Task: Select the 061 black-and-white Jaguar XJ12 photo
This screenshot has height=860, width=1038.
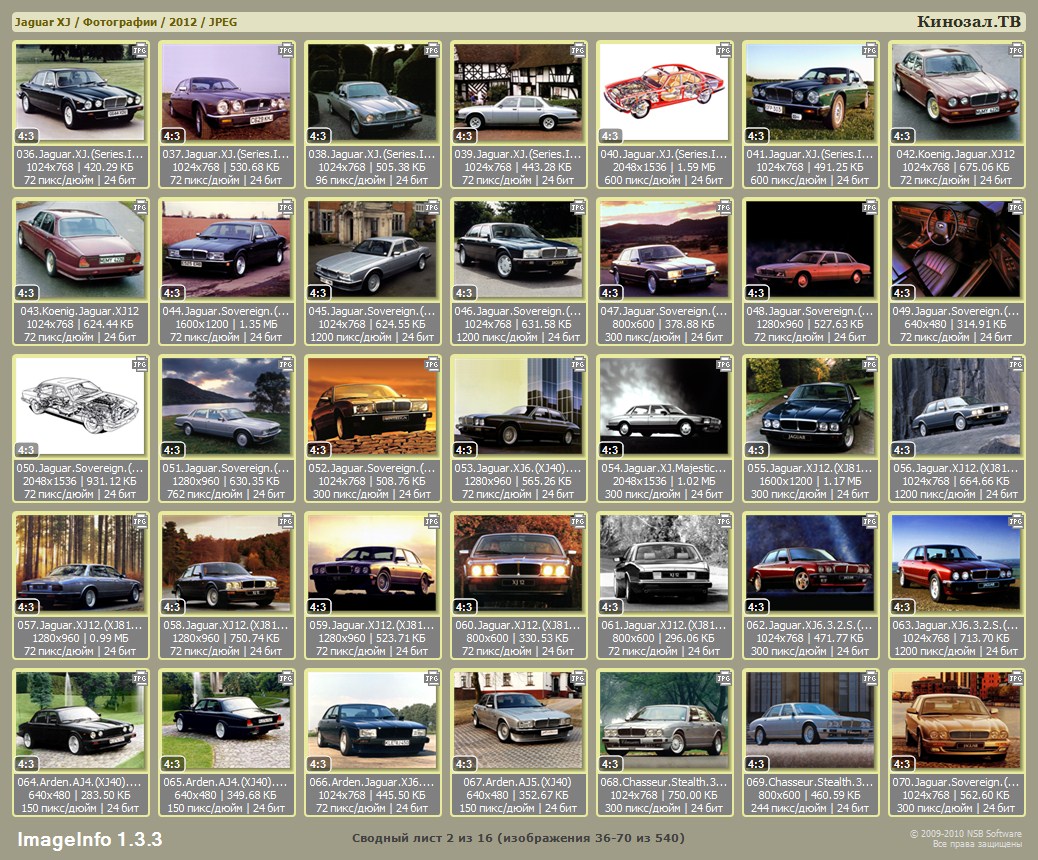Action: coord(664,563)
